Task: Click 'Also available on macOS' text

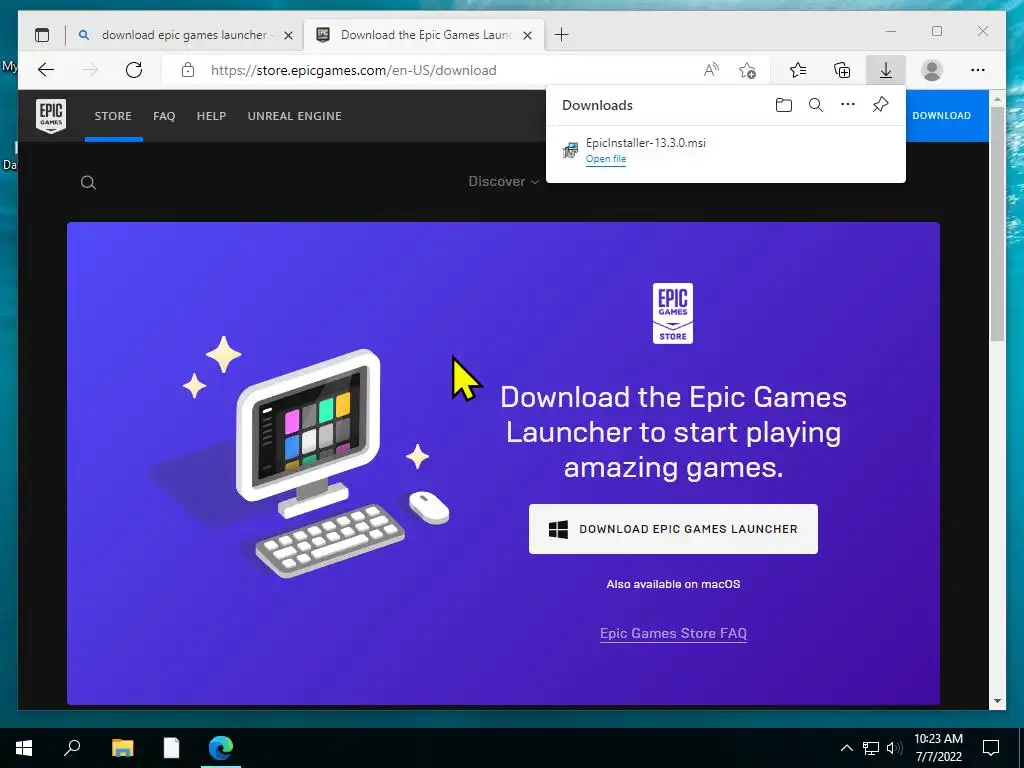Action: click(673, 584)
